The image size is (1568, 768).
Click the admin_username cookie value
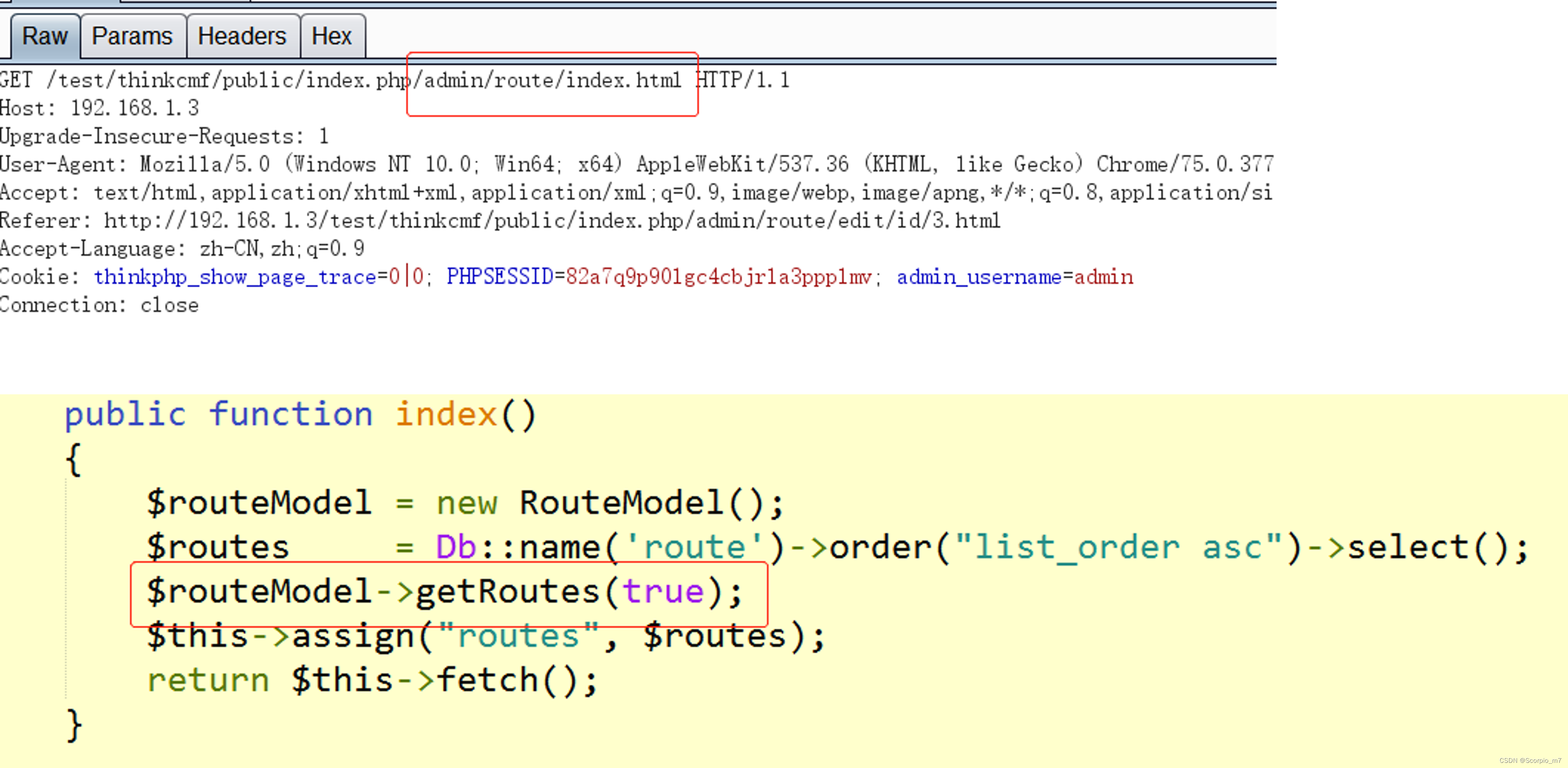(1103, 277)
